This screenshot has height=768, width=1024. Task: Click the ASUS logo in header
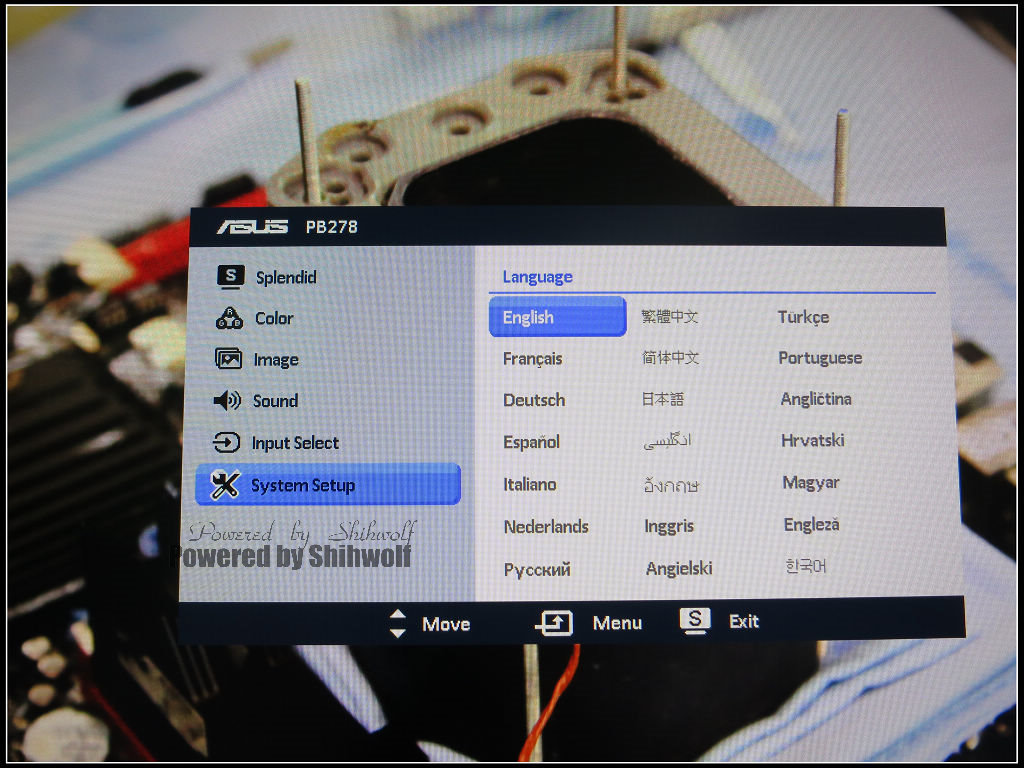coord(252,227)
